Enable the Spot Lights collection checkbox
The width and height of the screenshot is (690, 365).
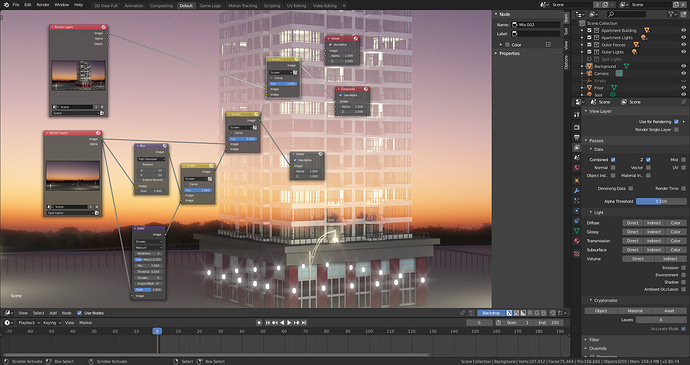pyautogui.click(x=589, y=59)
